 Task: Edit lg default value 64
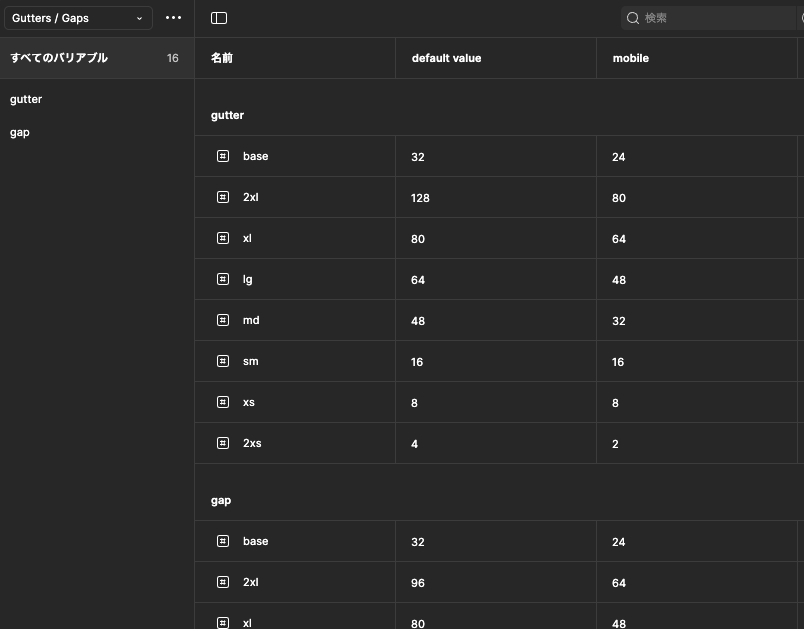(418, 280)
